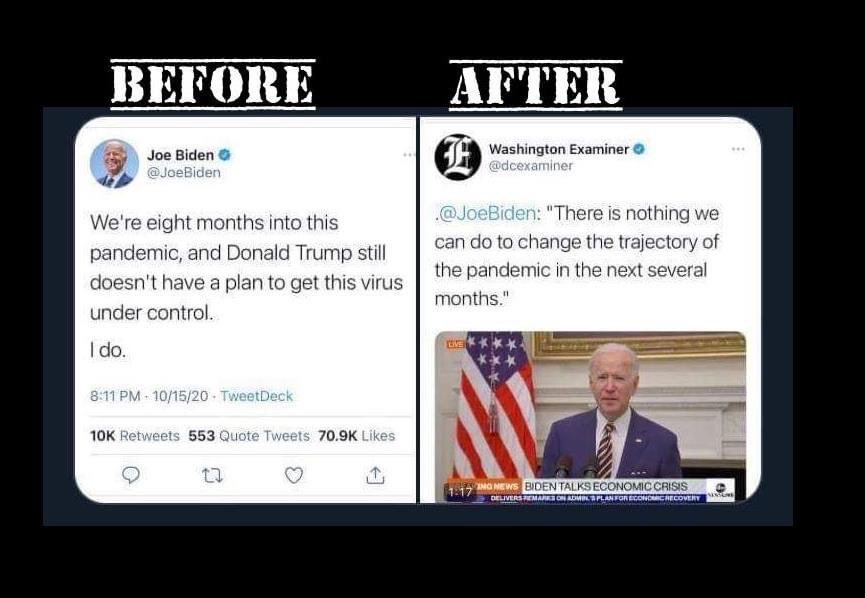Expand more options on Examiner tweet

[x=738, y=149]
